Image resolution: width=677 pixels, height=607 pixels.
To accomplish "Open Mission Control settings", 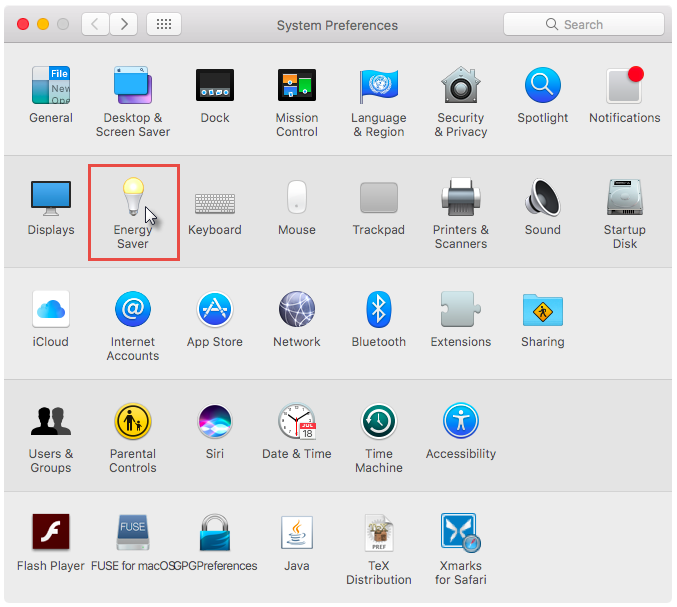I will click(297, 86).
